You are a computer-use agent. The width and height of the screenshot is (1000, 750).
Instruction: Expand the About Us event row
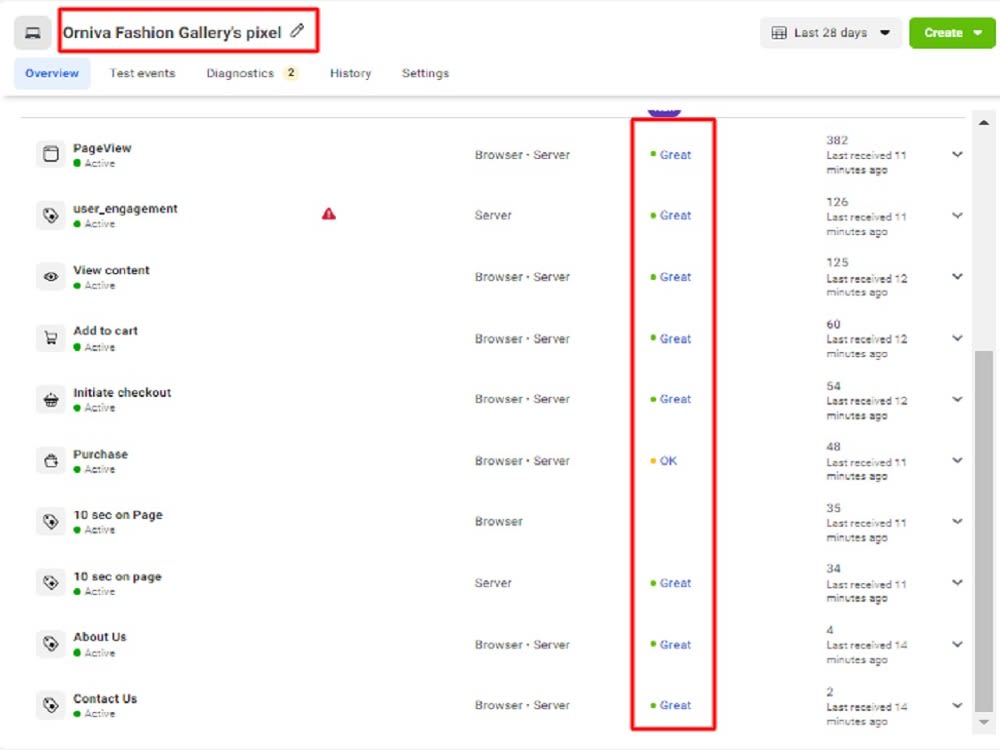pyautogui.click(x=957, y=644)
